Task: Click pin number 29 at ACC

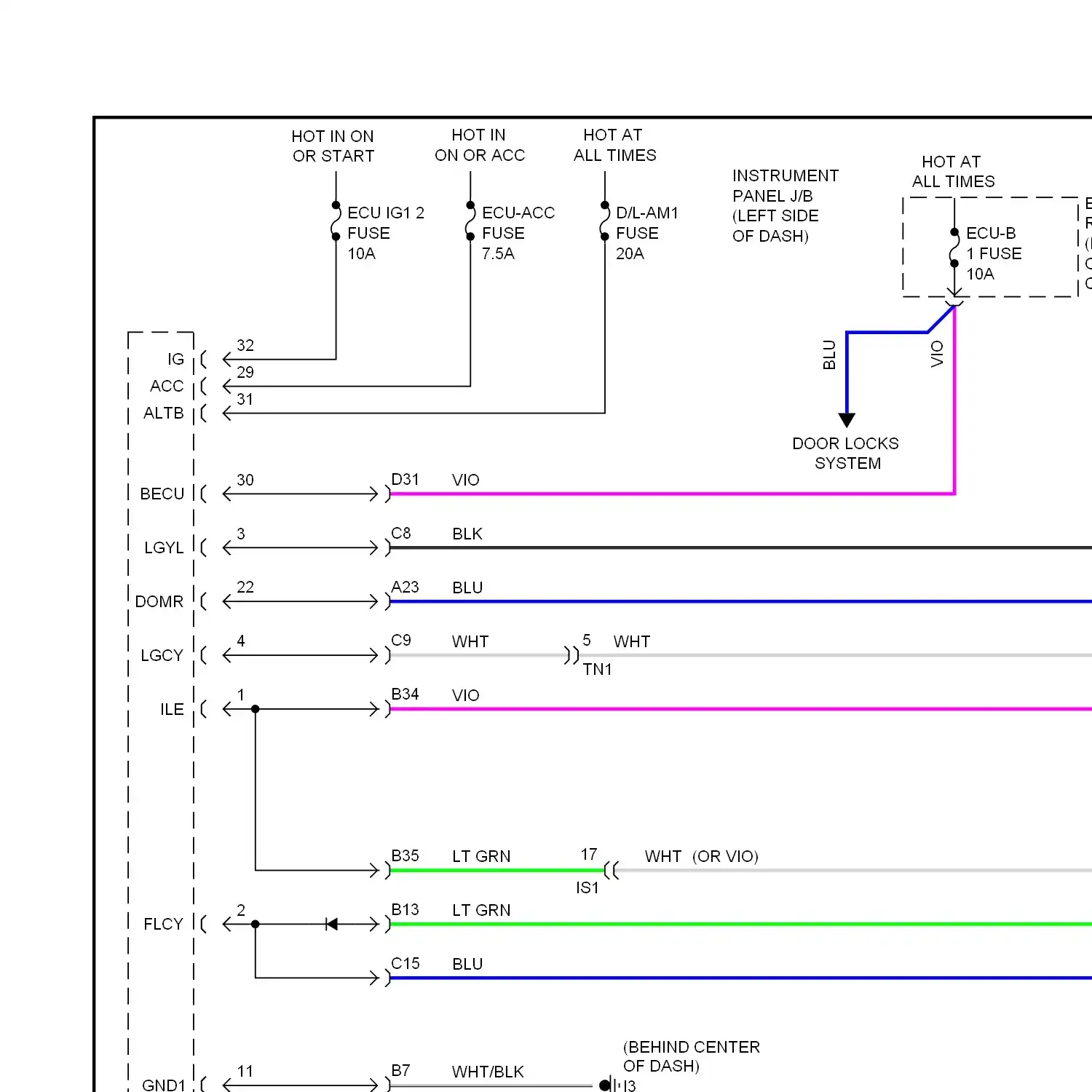Action: 245,372
